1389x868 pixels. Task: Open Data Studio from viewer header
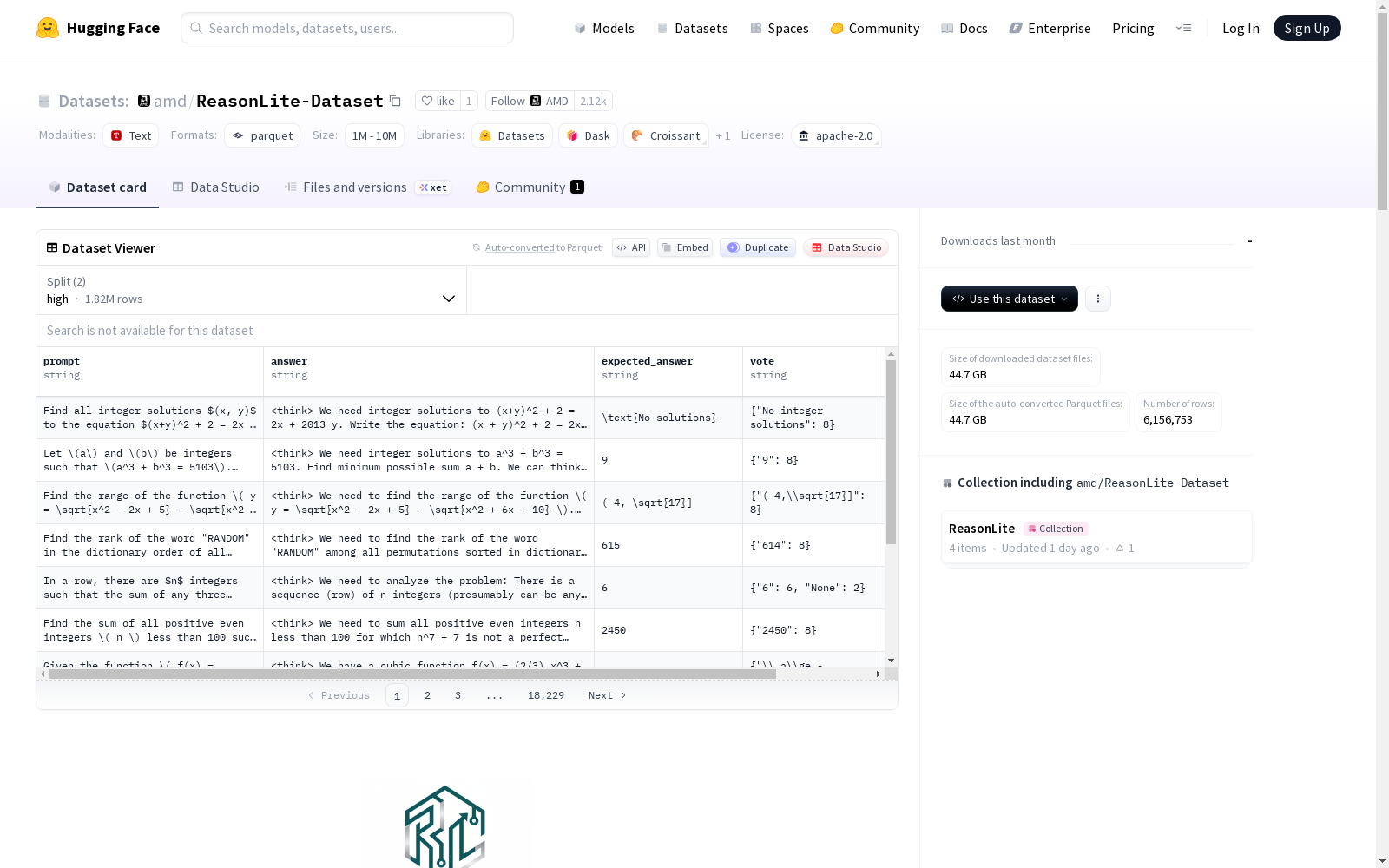(x=846, y=247)
